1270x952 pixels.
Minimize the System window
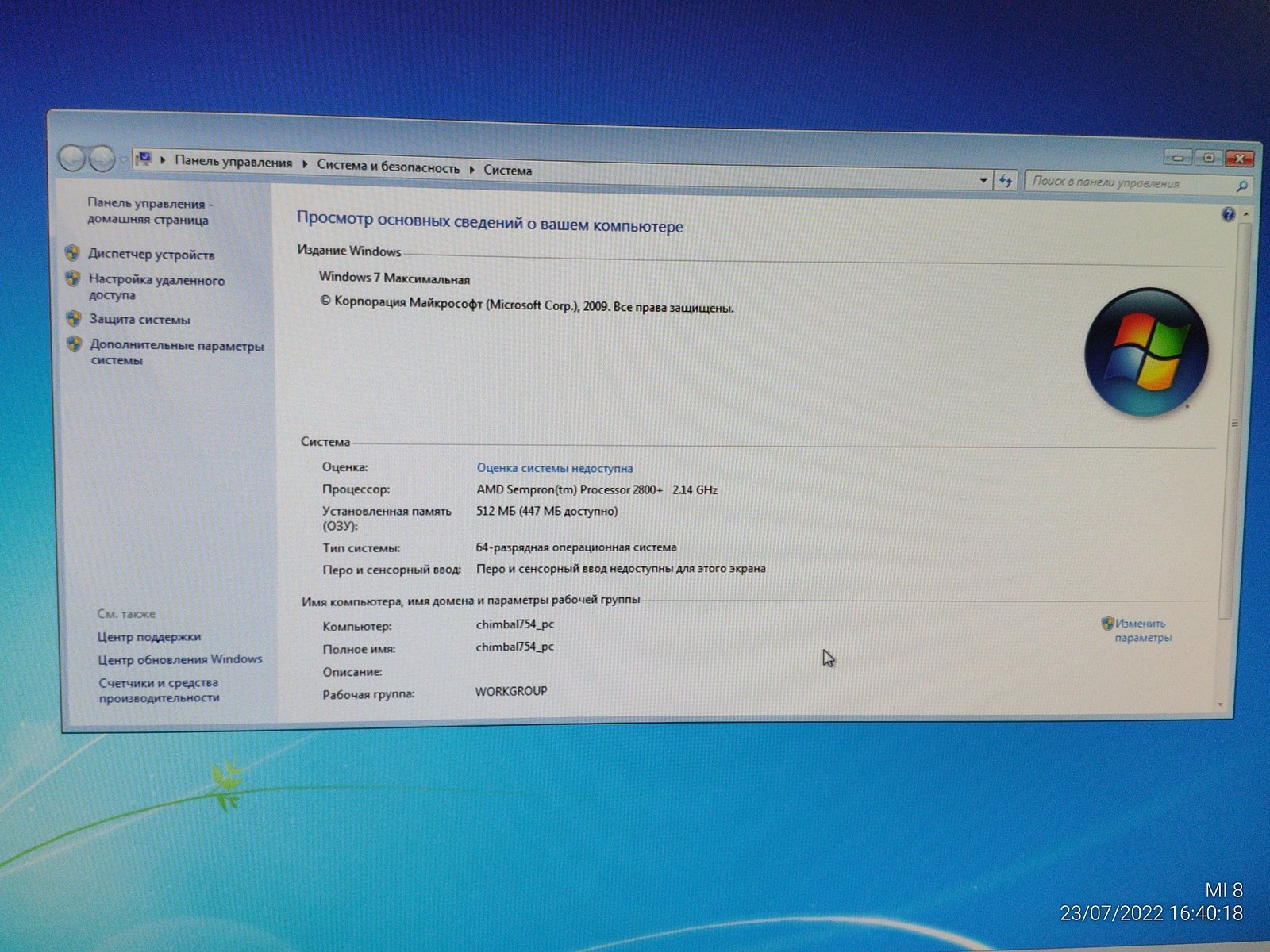[x=1178, y=158]
